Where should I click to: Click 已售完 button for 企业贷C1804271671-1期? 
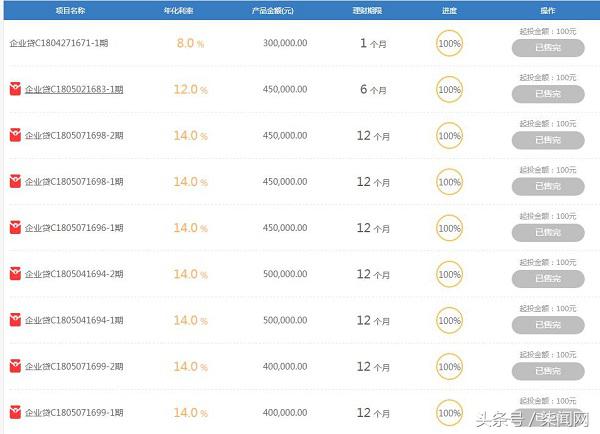click(x=548, y=48)
